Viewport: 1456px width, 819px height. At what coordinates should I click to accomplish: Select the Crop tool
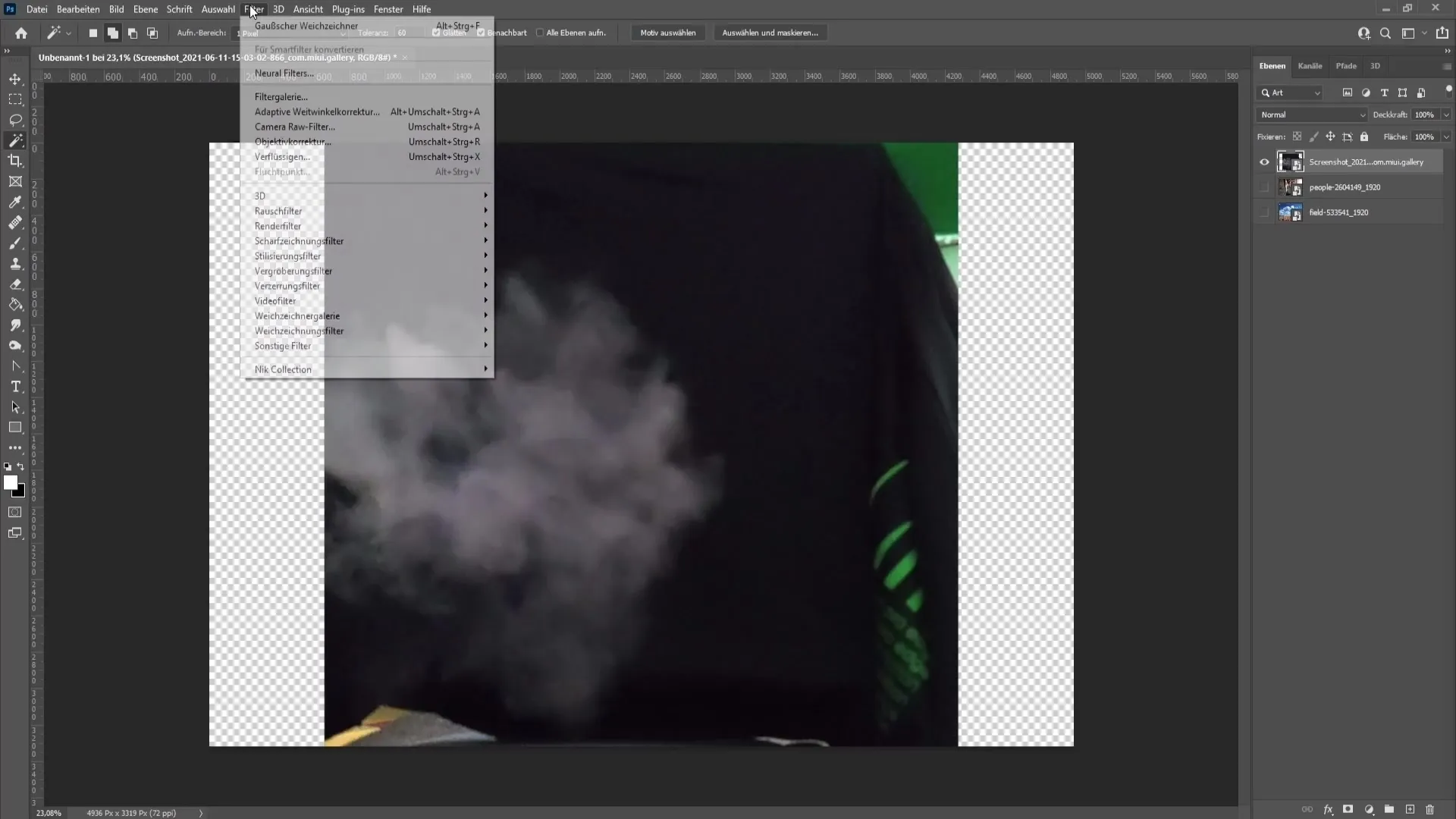(14, 161)
